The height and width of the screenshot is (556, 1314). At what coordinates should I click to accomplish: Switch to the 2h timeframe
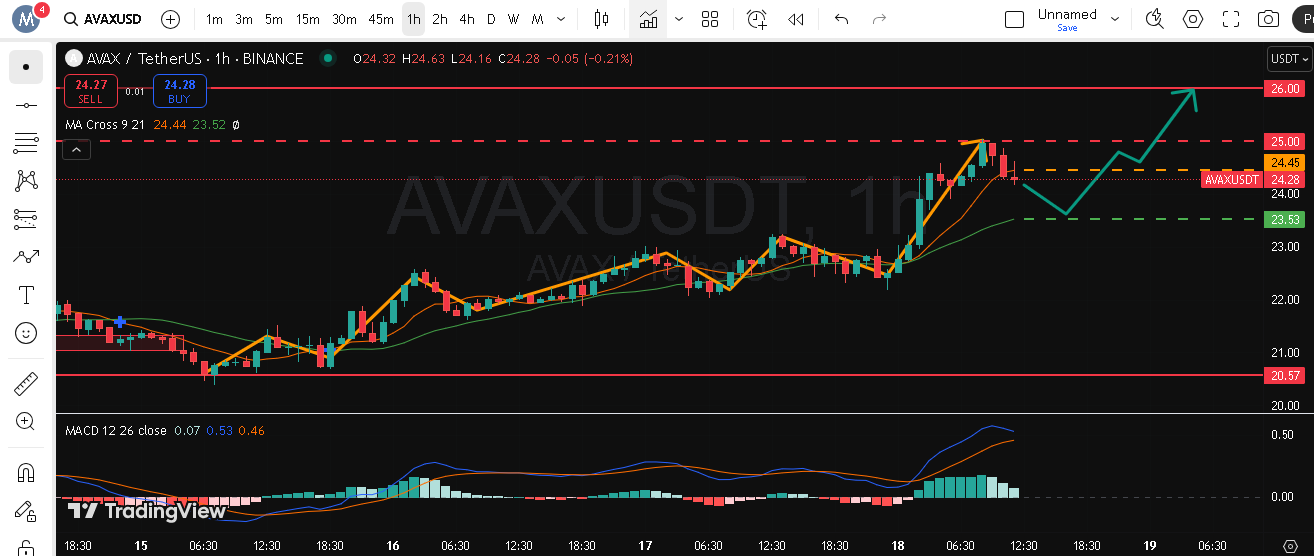[440, 19]
